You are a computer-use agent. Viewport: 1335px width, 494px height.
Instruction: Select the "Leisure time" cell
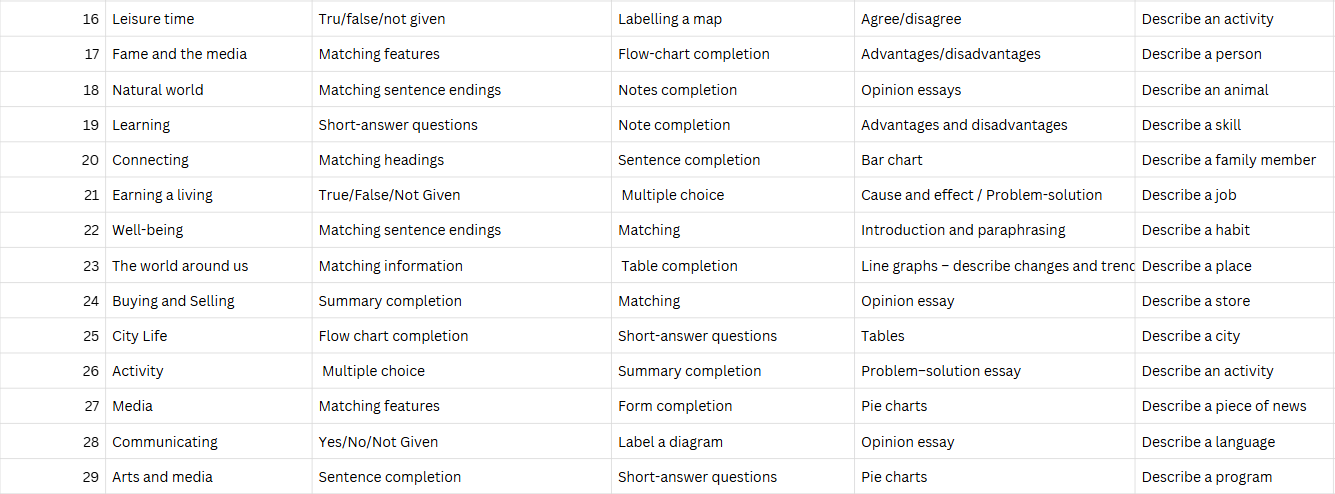pos(153,19)
